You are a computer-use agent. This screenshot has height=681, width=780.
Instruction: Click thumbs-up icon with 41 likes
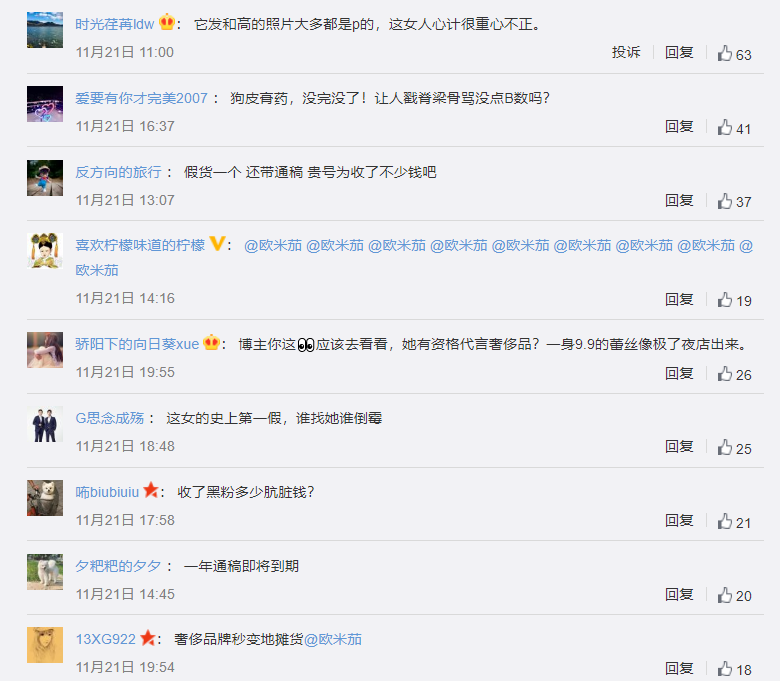click(725, 127)
